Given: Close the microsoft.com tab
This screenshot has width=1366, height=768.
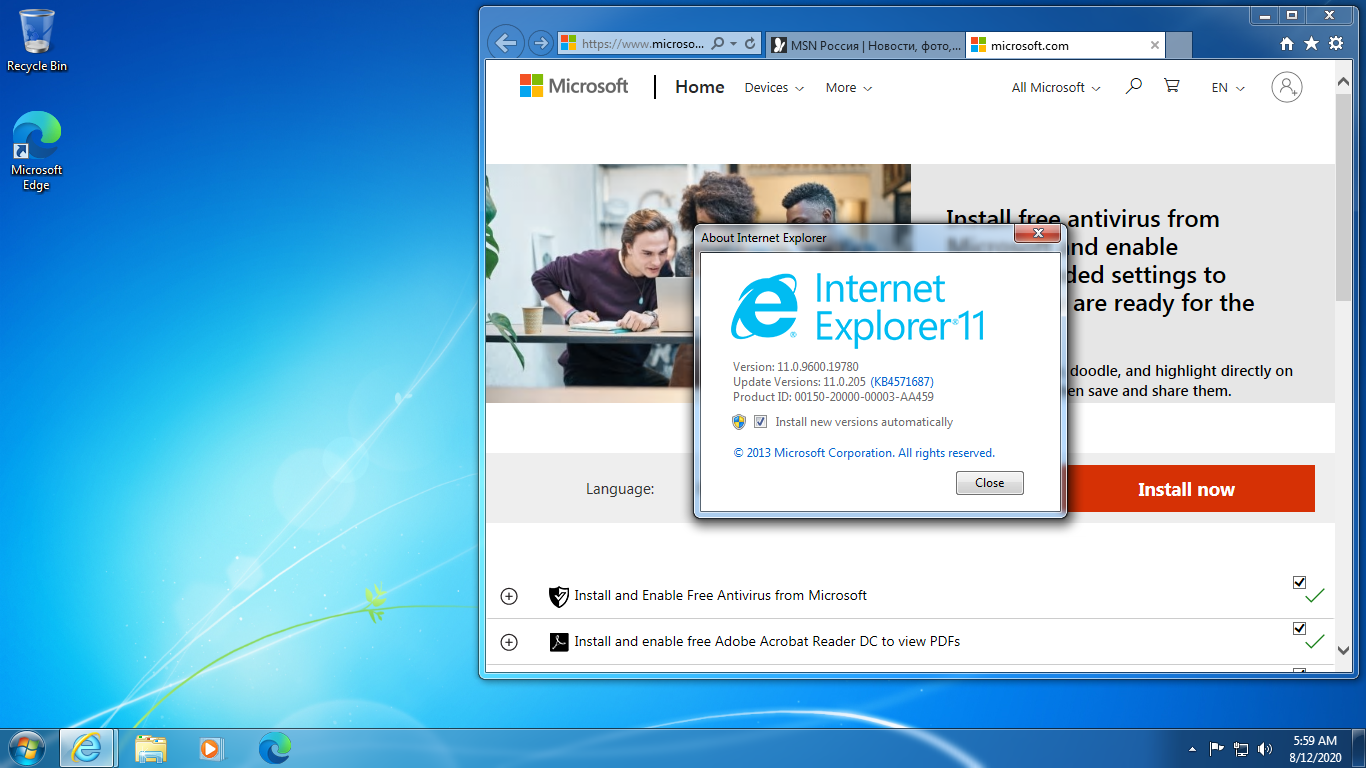Looking at the screenshot, I should 1155,45.
